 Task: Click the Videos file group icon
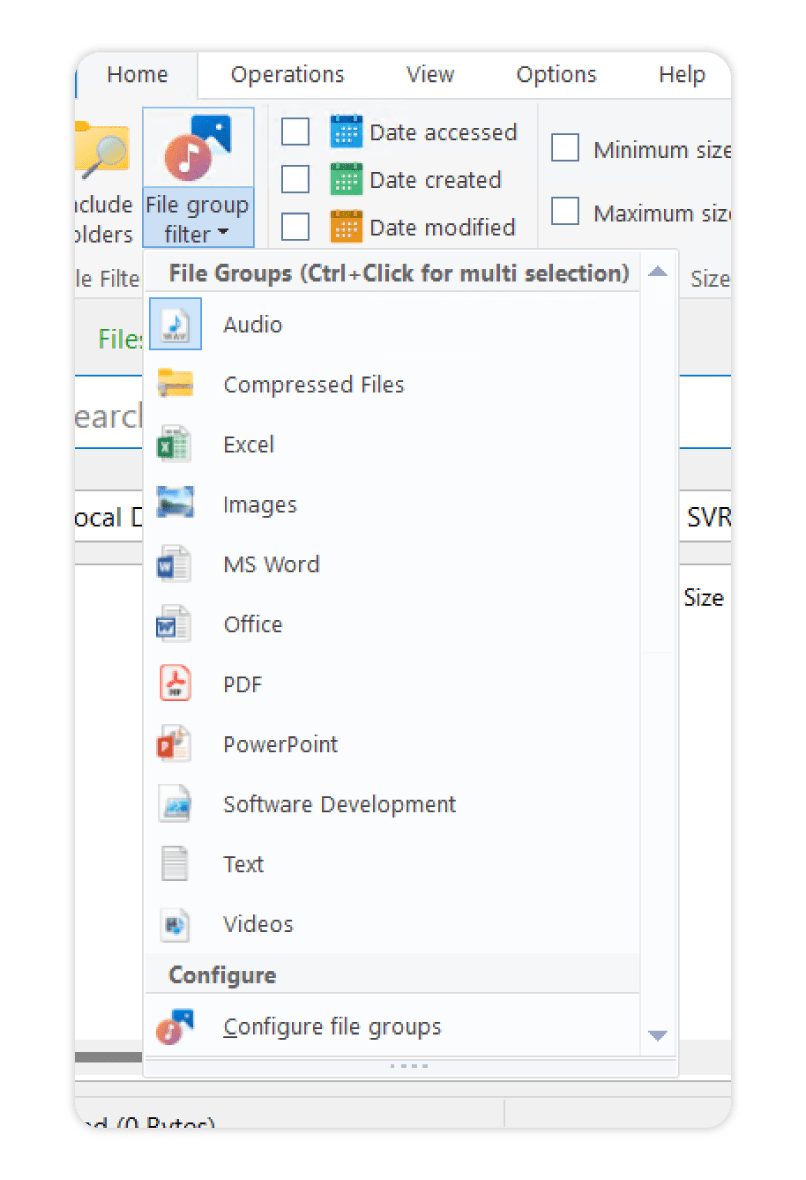(175, 924)
